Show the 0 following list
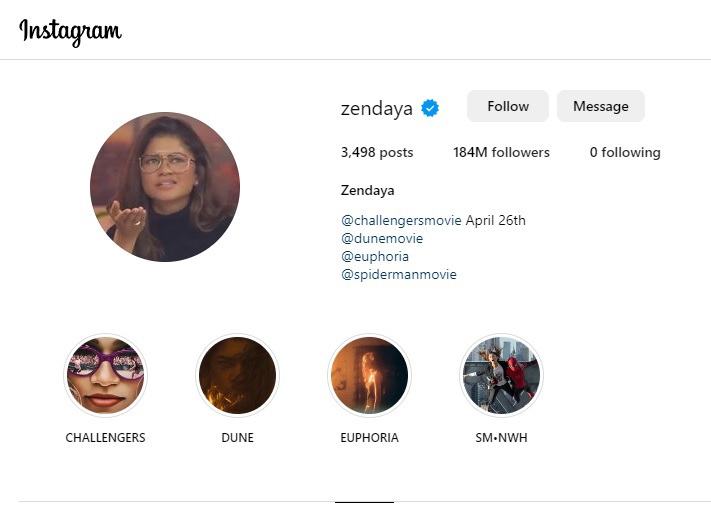 (625, 152)
